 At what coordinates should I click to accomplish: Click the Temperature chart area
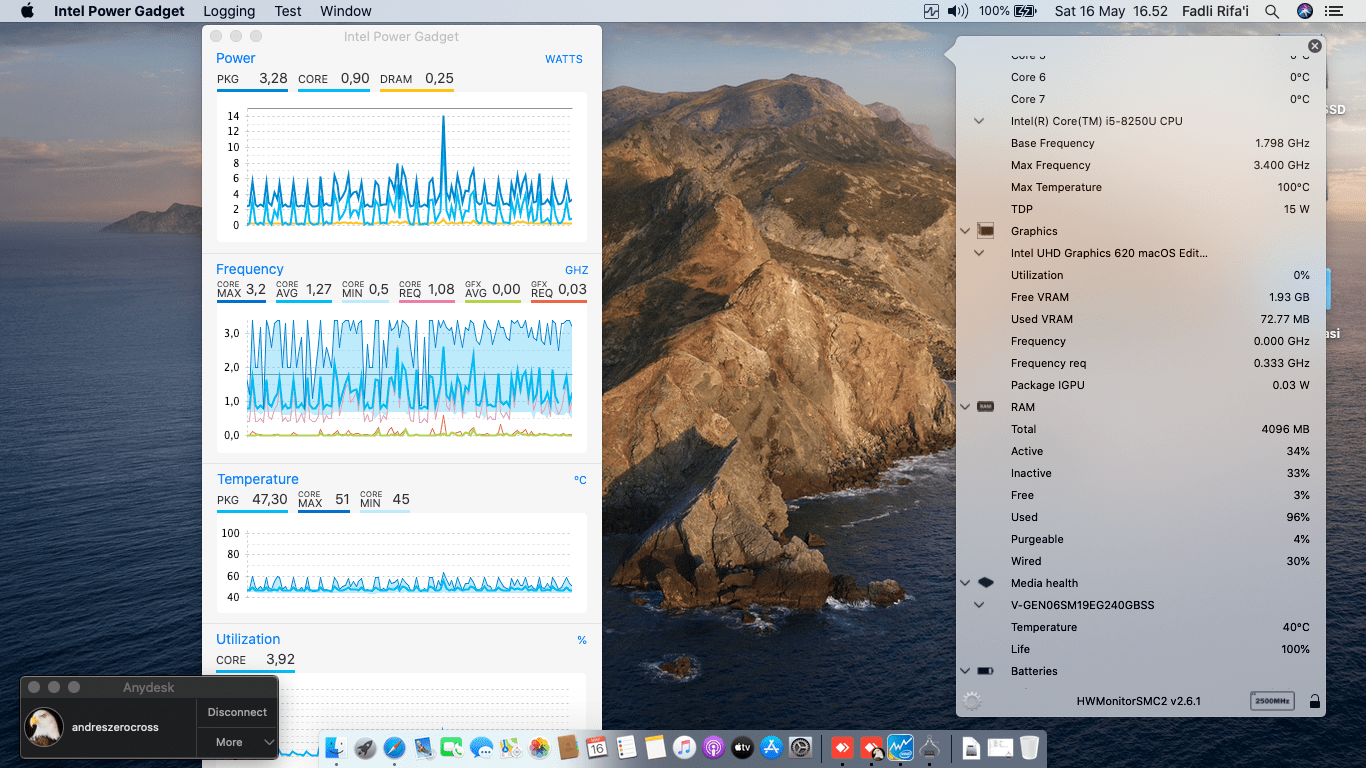click(x=401, y=561)
